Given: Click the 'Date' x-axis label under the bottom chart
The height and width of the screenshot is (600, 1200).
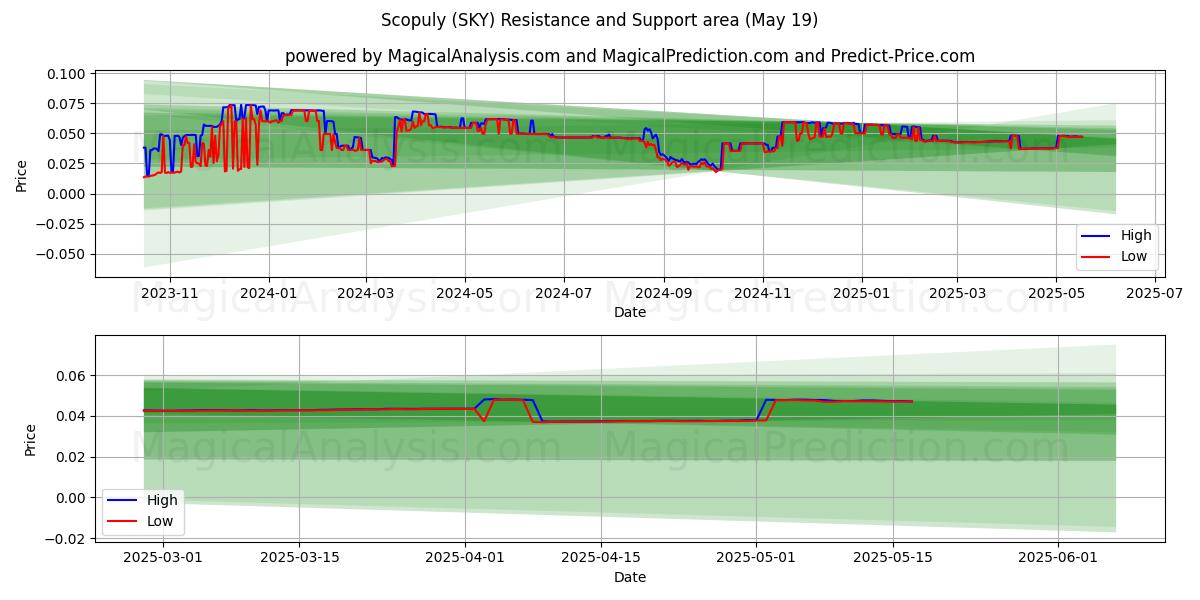Looking at the screenshot, I should coord(630,577).
